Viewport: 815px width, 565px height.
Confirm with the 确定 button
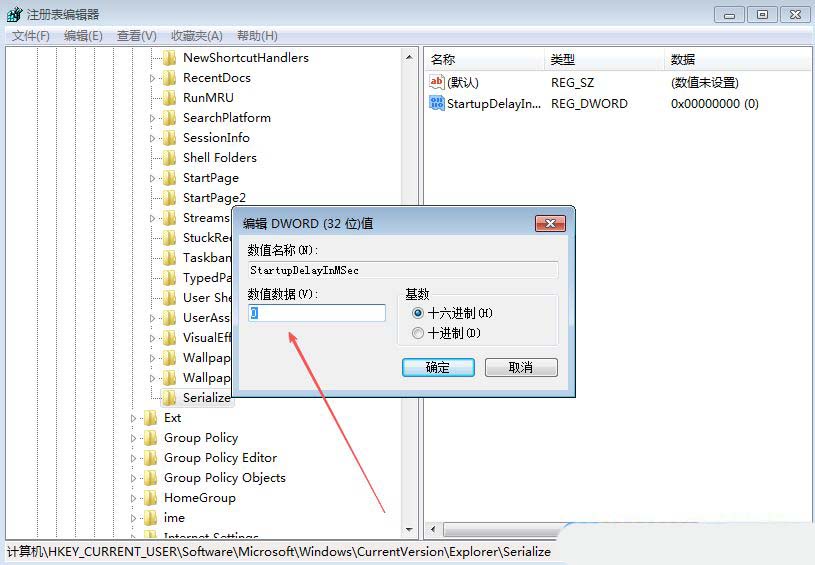coord(438,367)
